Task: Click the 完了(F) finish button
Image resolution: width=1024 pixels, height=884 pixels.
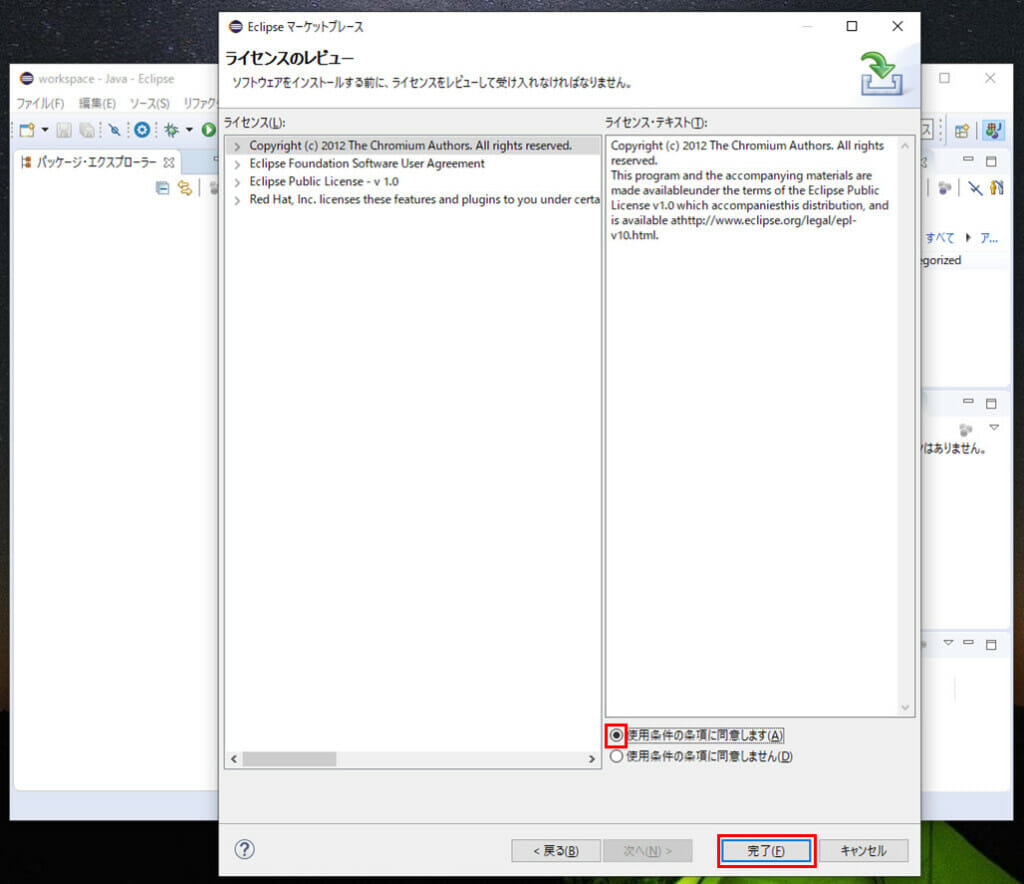Action: [x=766, y=851]
